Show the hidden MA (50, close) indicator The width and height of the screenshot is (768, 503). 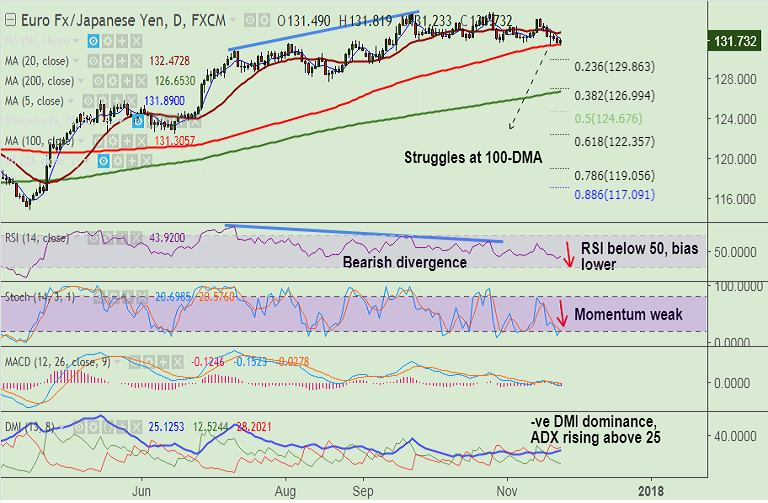tap(94, 41)
